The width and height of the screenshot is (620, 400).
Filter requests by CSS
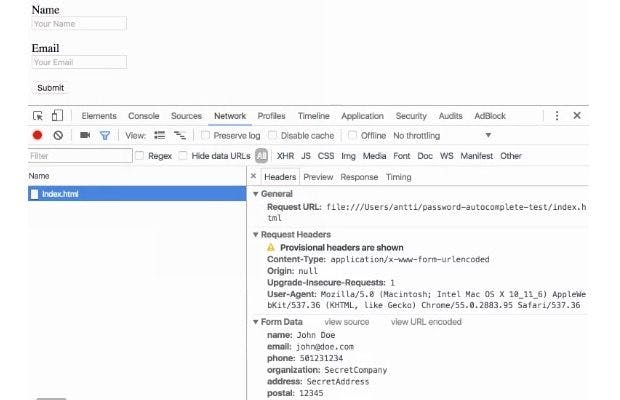326,156
